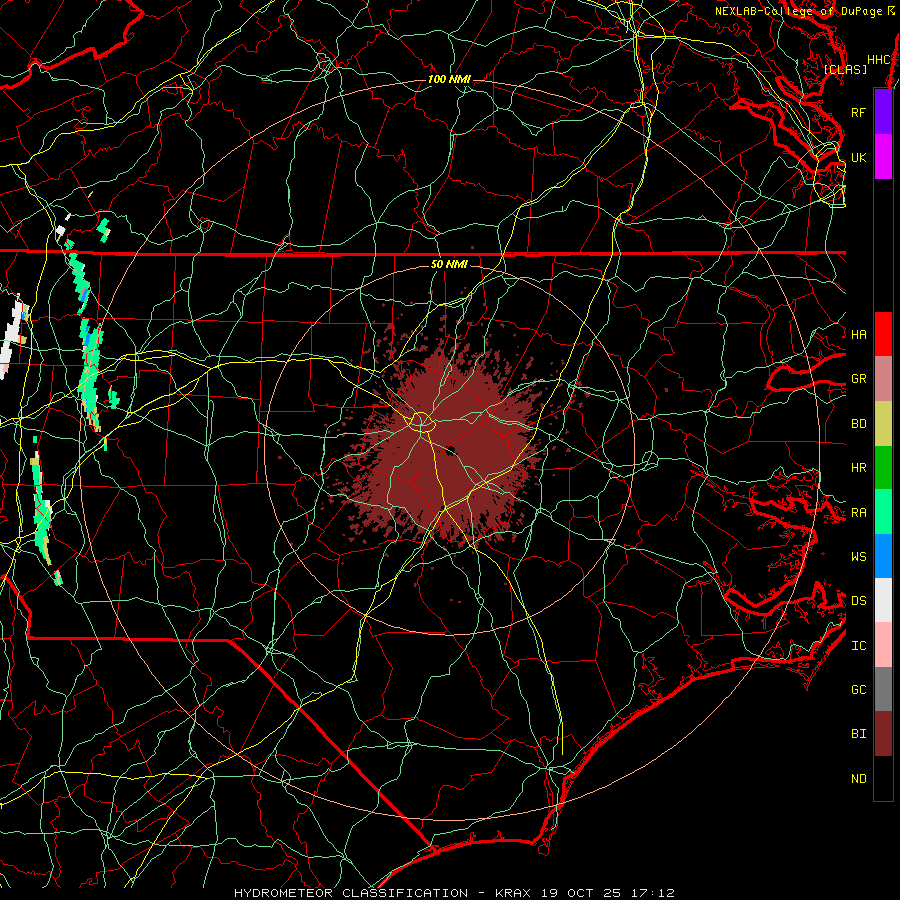Click the HHC product code label
Screen dimensions: 900x900
tap(878, 60)
